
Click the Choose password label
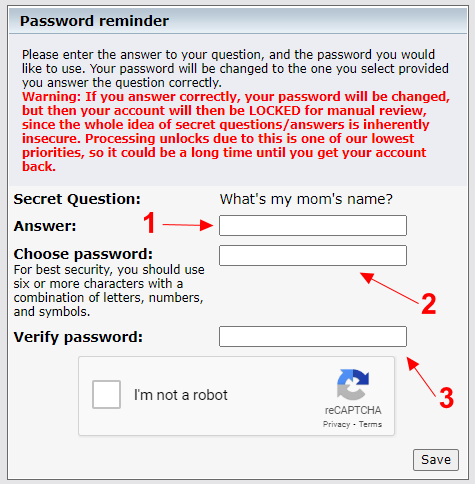[83, 254]
